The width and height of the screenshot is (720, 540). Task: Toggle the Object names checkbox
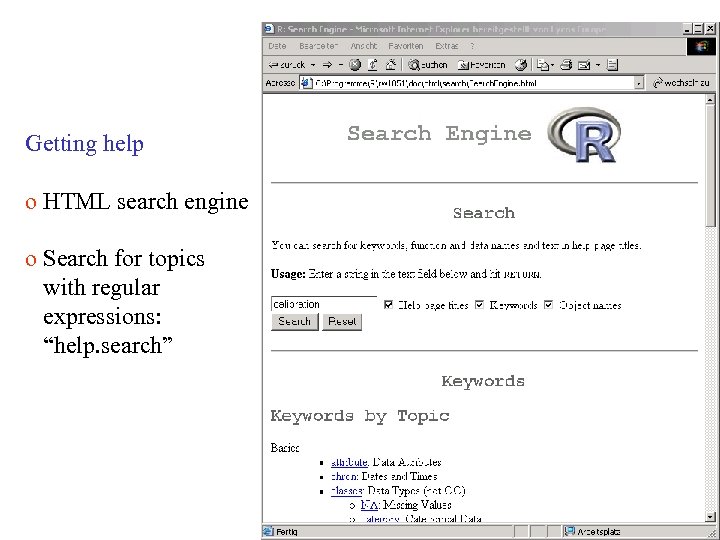click(548, 304)
